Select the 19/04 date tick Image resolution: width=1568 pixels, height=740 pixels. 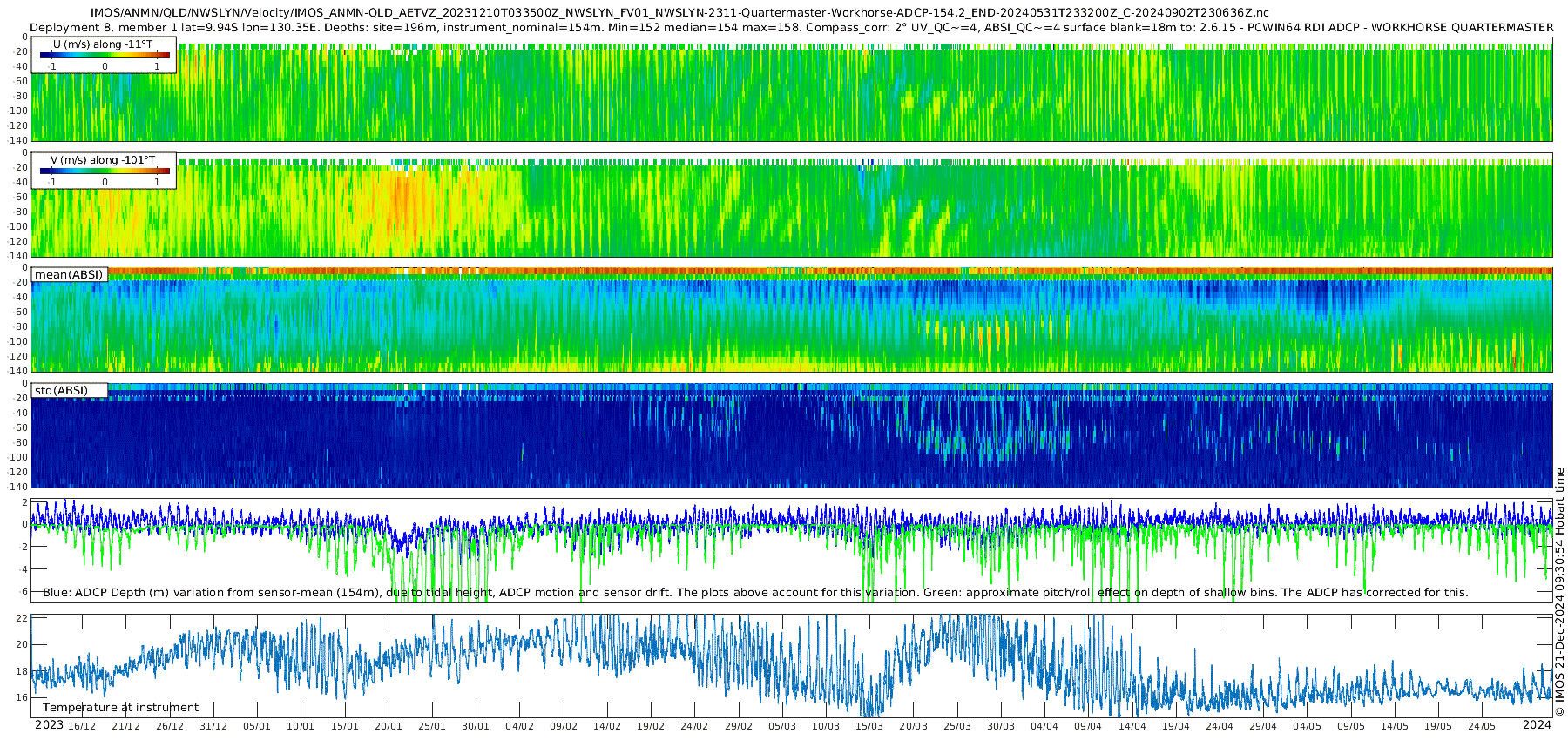point(1176,726)
